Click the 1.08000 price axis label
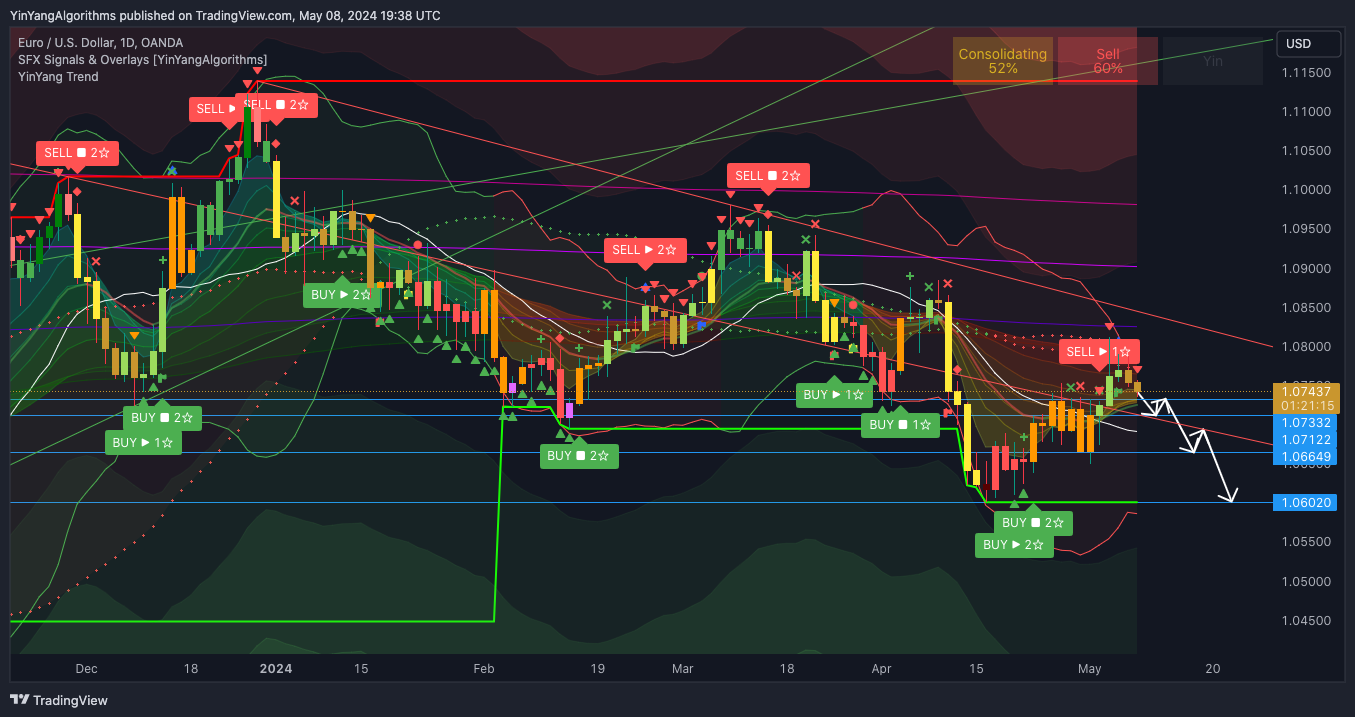The width and height of the screenshot is (1355, 717). pos(1308,347)
